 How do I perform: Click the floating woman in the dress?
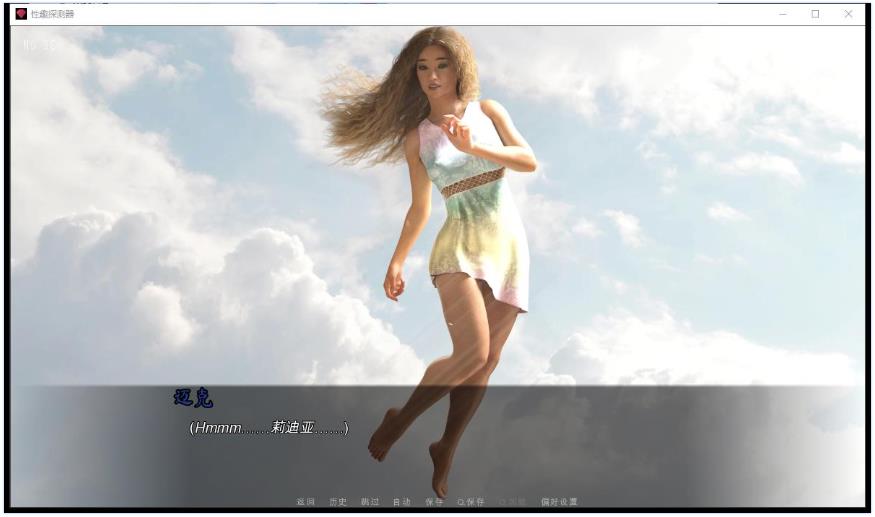tap(470, 220)
